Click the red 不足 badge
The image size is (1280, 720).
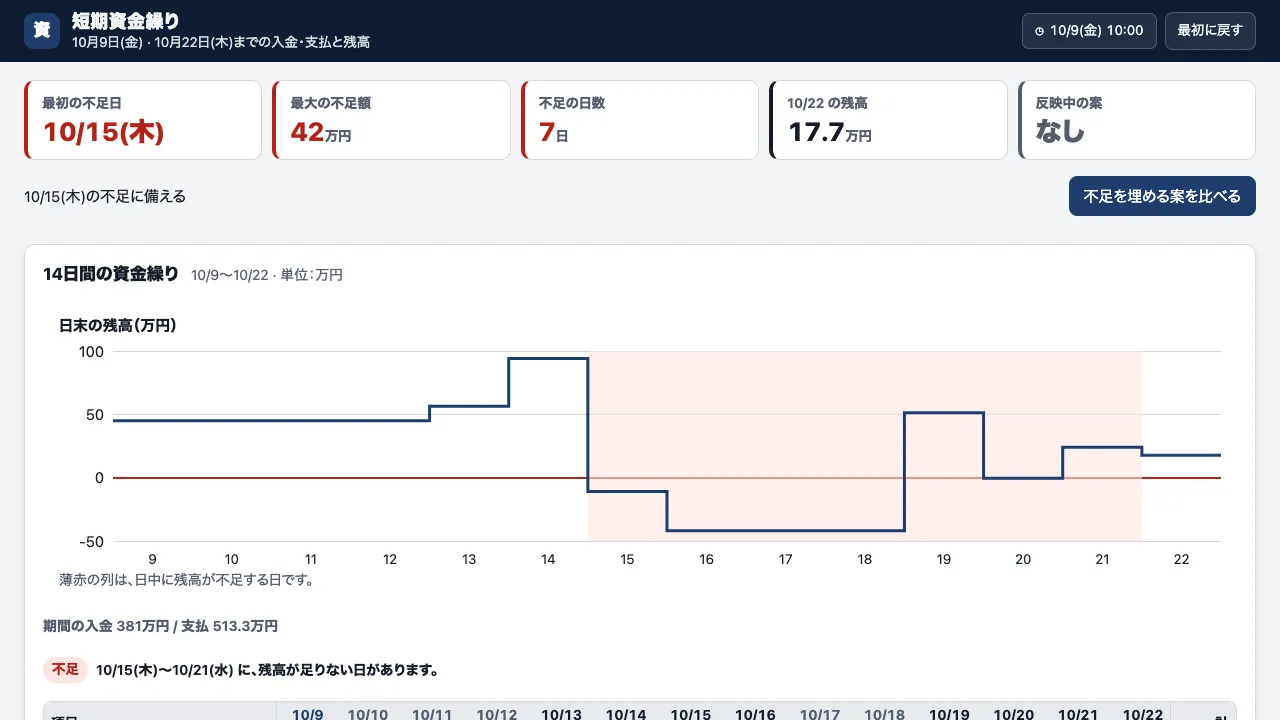tap(65, 669)
